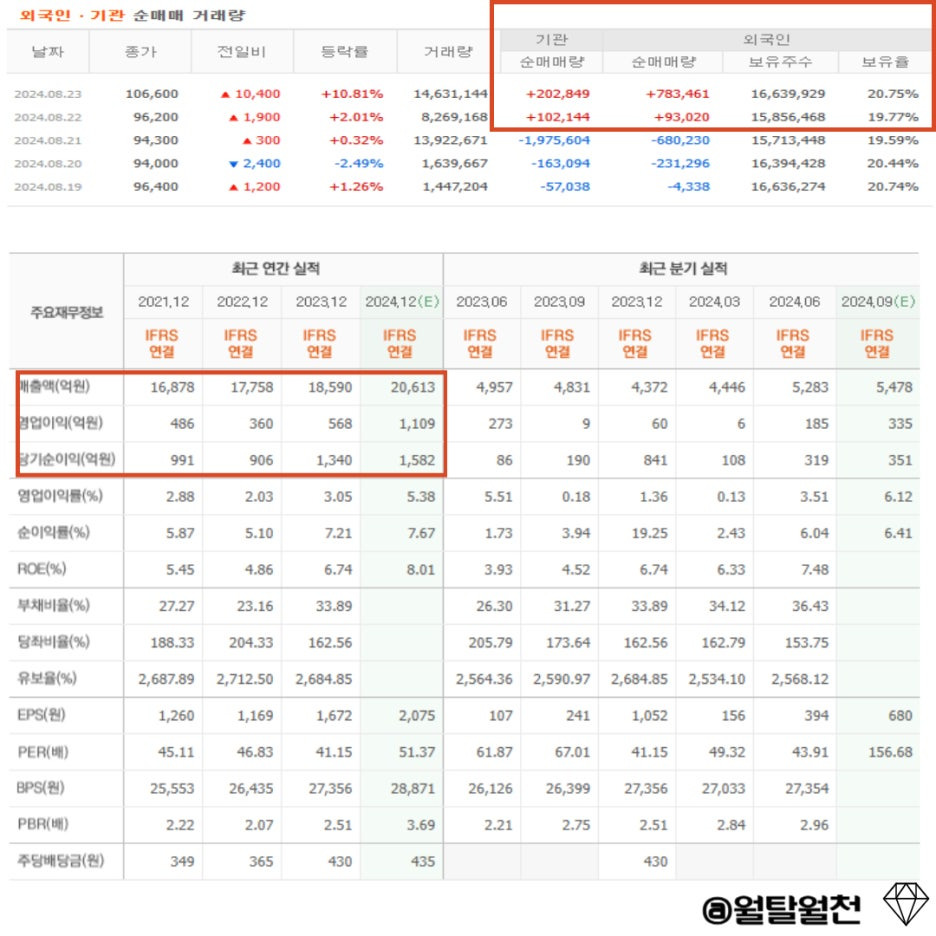Viewport: 936px width, 936px height.
Task: Click the 외국인 보유율 column header
Action: tap(886, 60)
